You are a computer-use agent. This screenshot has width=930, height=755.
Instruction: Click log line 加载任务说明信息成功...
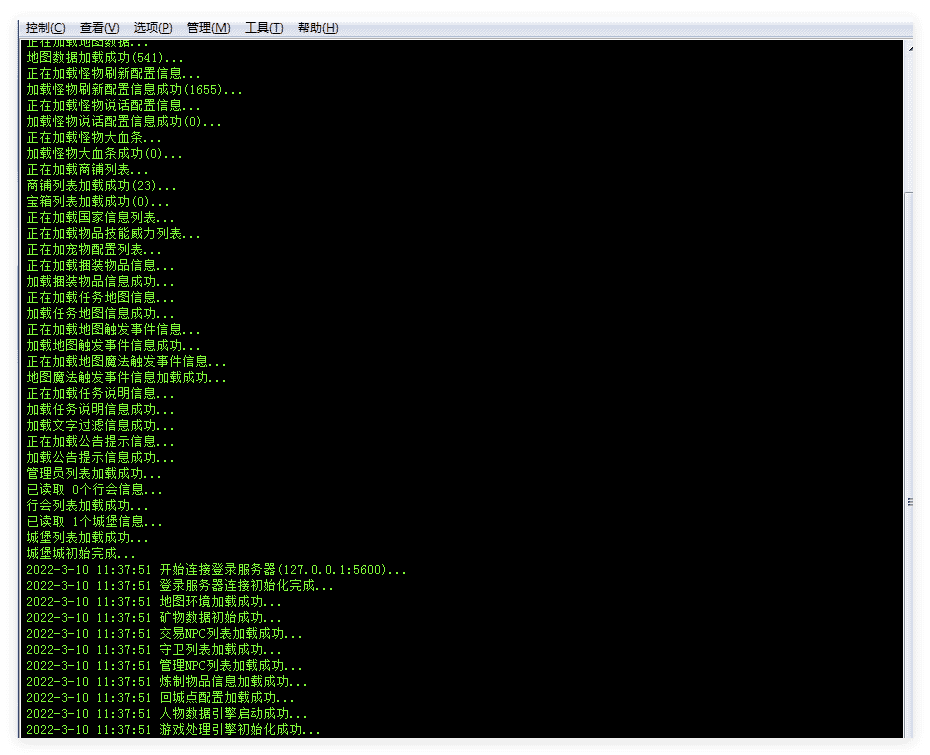pos(100,410)
